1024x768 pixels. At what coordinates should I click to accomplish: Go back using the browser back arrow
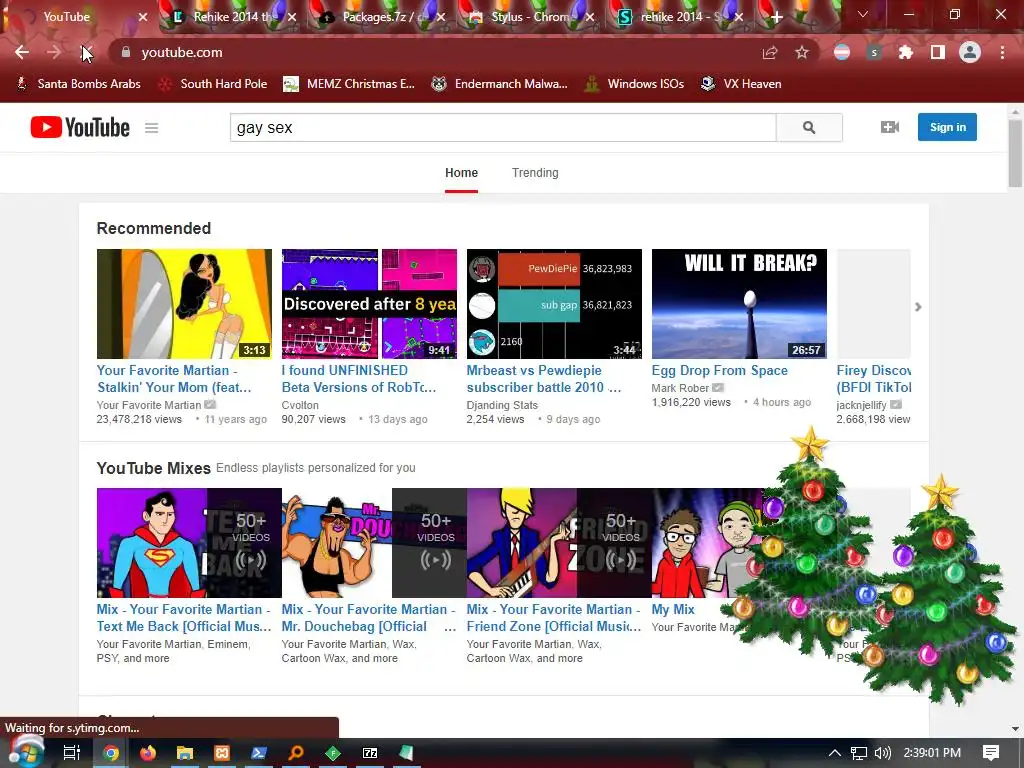point(22,52)
